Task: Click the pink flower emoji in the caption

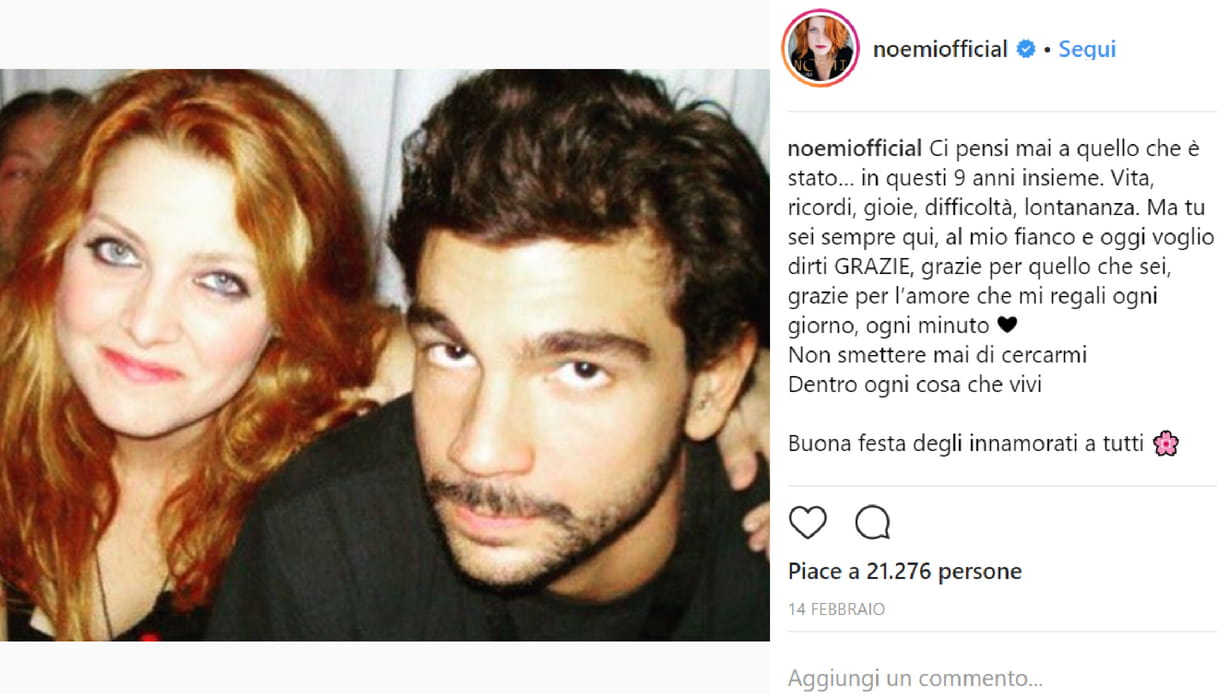Action: click(1166, 443)
